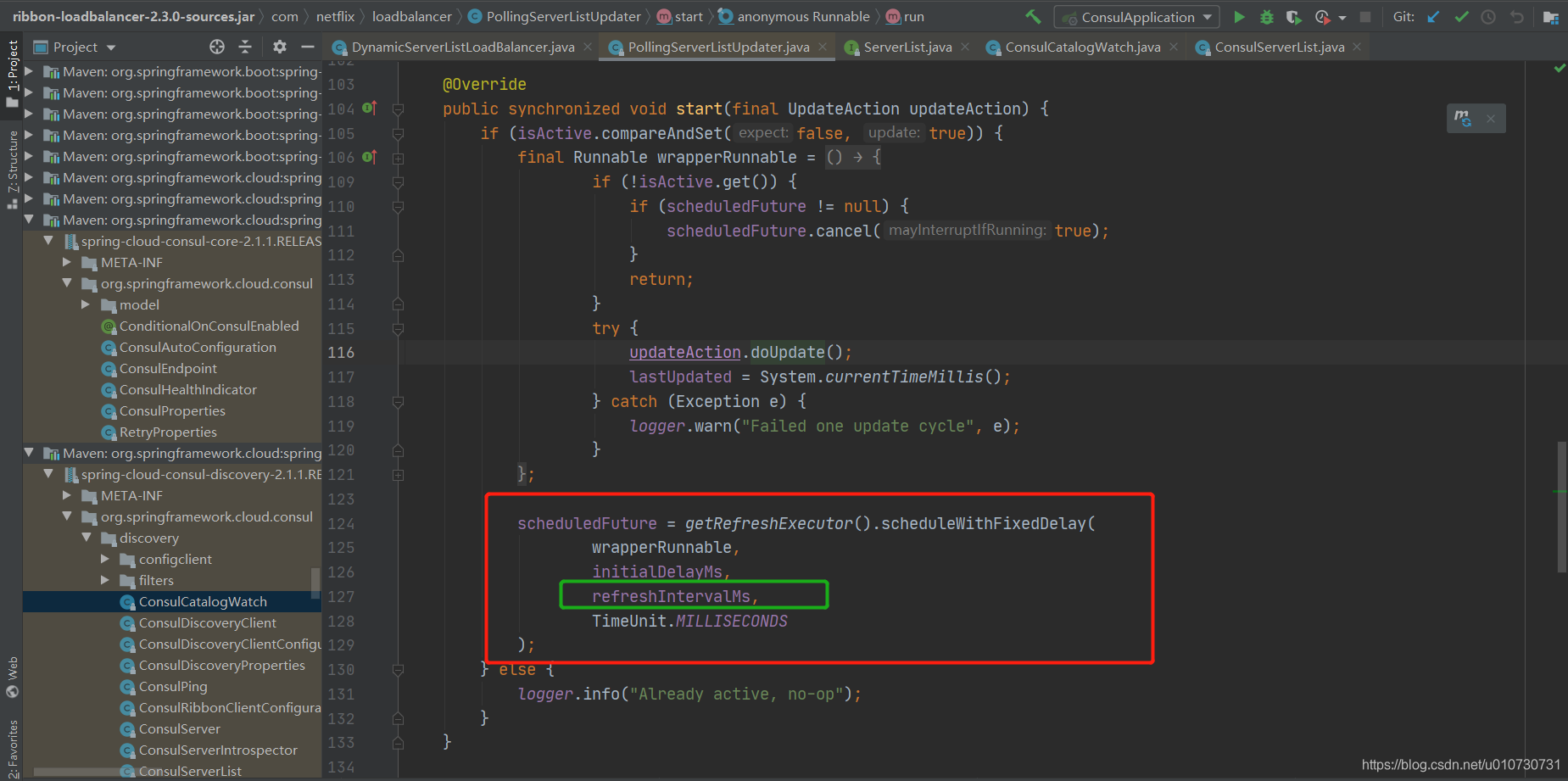Click the editor vertical scrollbar thumb

(x=1562, y=506)
